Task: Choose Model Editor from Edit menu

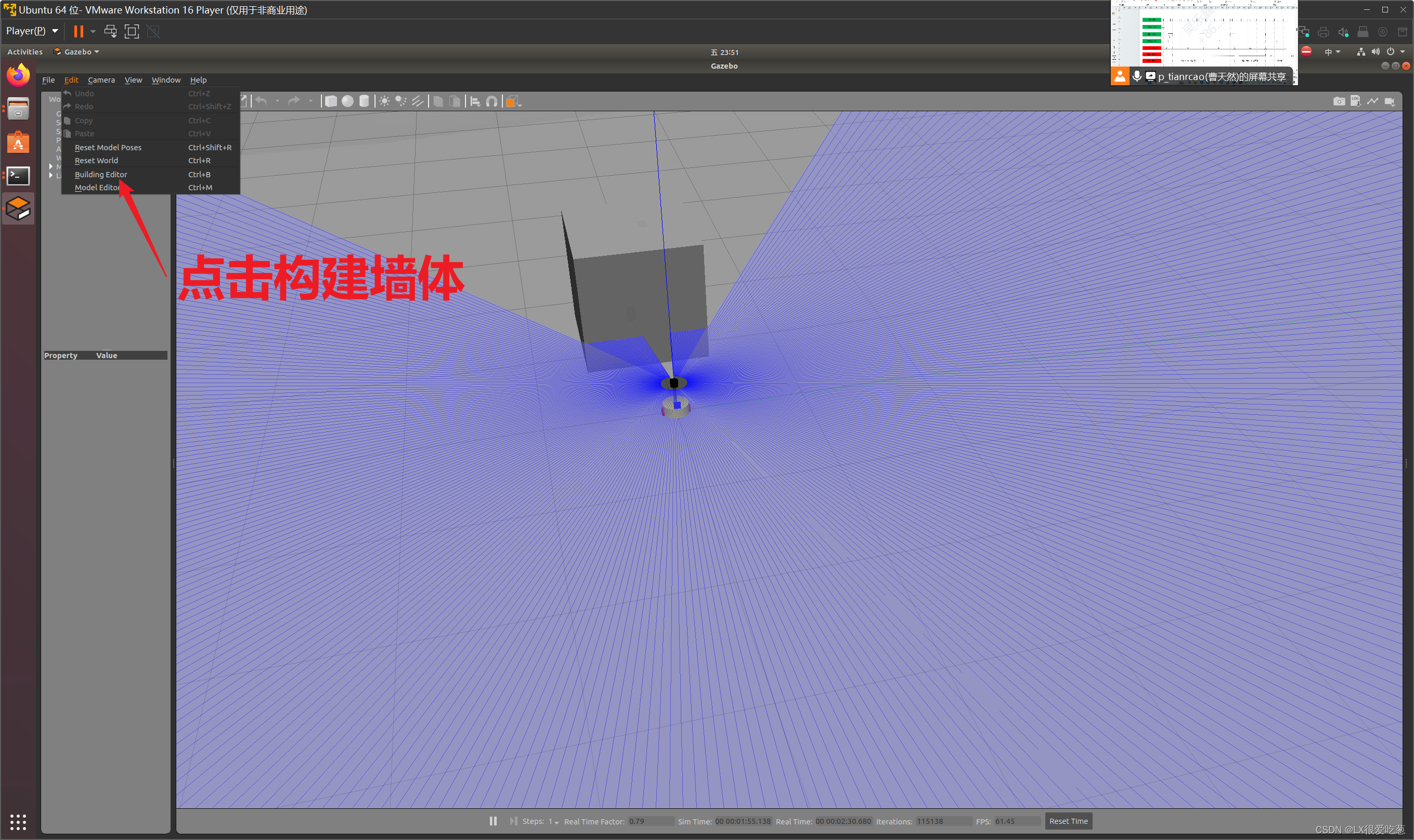Action: (x=151, y=187)
